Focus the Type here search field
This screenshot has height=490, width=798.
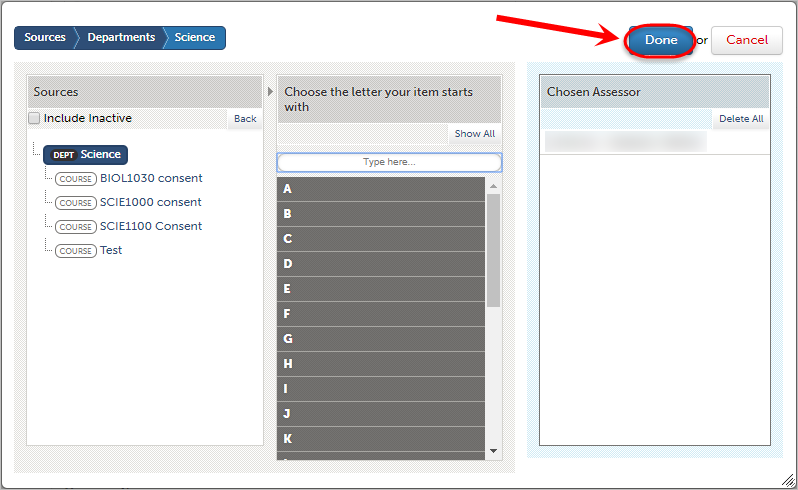(389, 162)
